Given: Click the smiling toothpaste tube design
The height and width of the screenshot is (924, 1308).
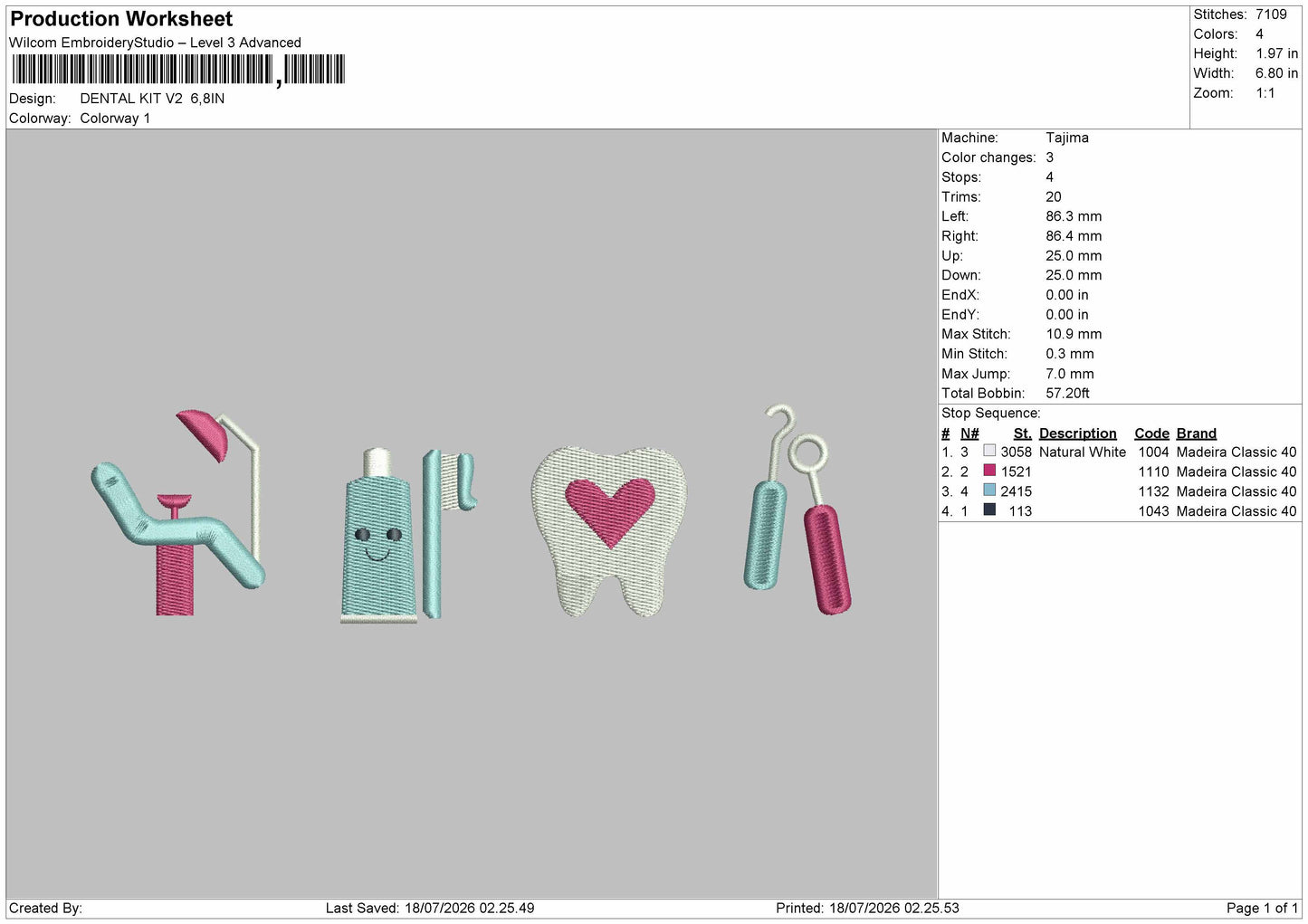Looking at the screenshot, I should coord(380,535).
